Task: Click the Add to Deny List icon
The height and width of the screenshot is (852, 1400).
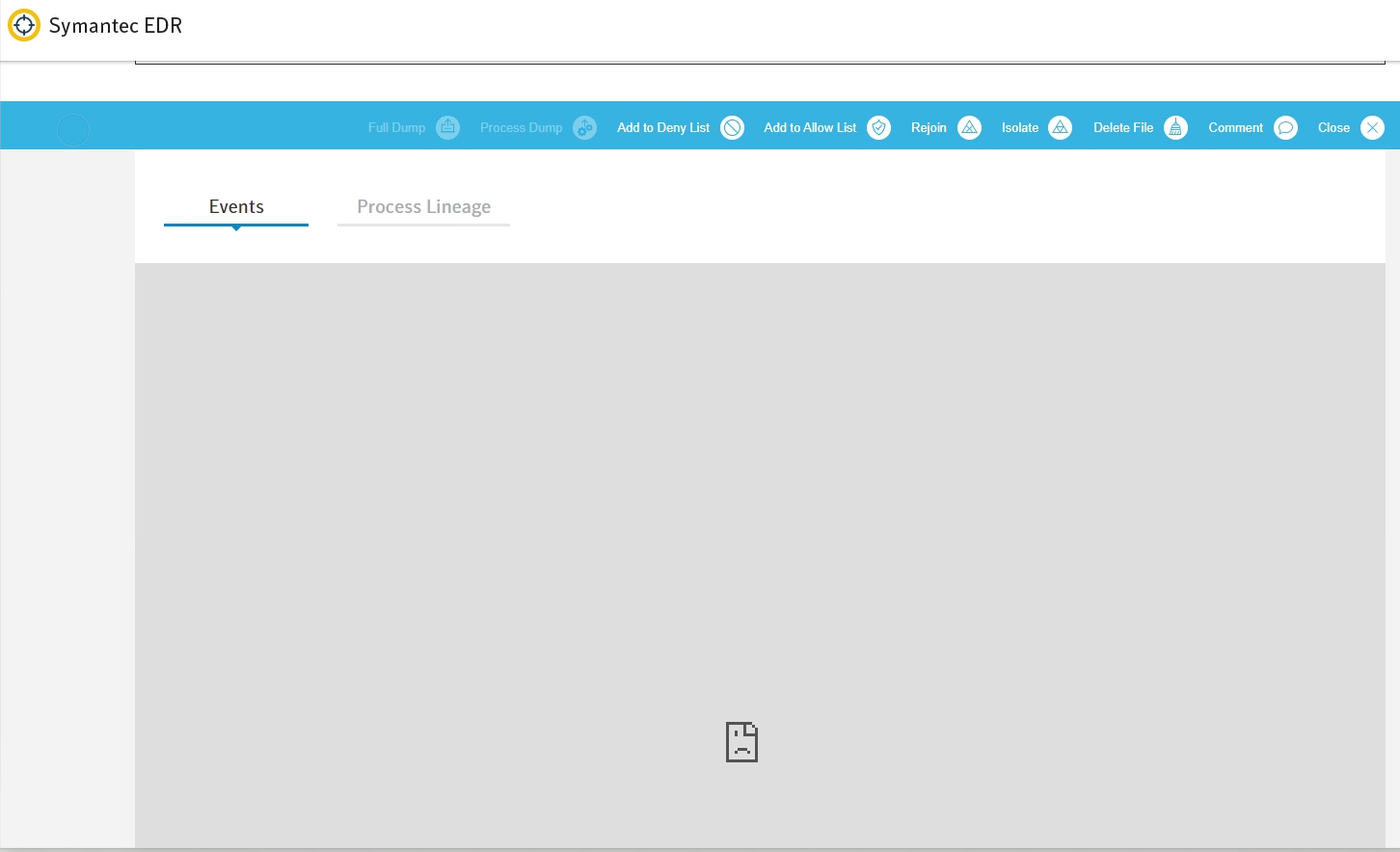Action: click(x=733, y=127)
